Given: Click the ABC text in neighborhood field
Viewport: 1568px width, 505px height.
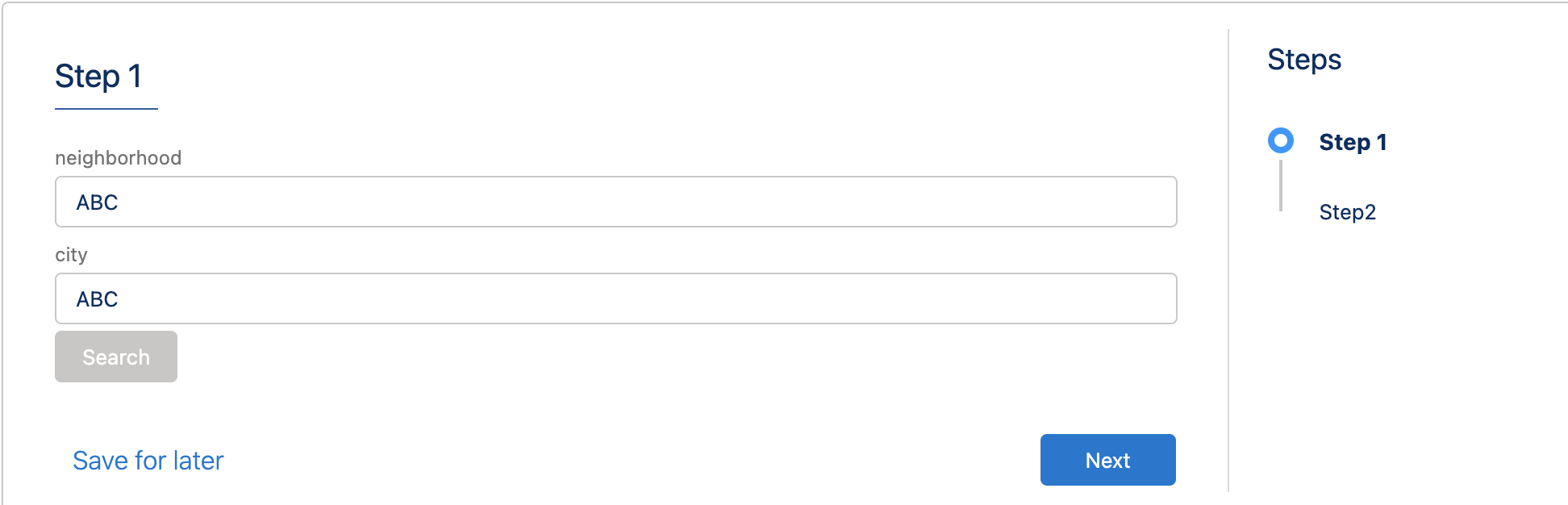Looking at the screenshot, I should (x=97, y=202).
